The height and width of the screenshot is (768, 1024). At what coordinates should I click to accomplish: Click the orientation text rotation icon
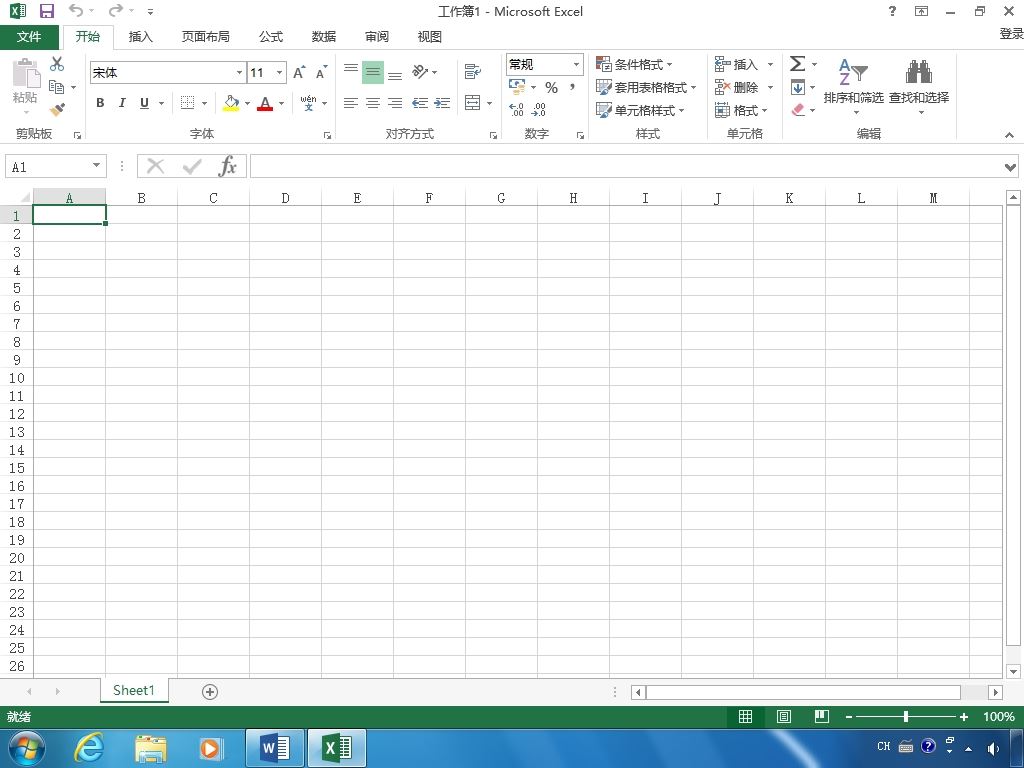420,71
